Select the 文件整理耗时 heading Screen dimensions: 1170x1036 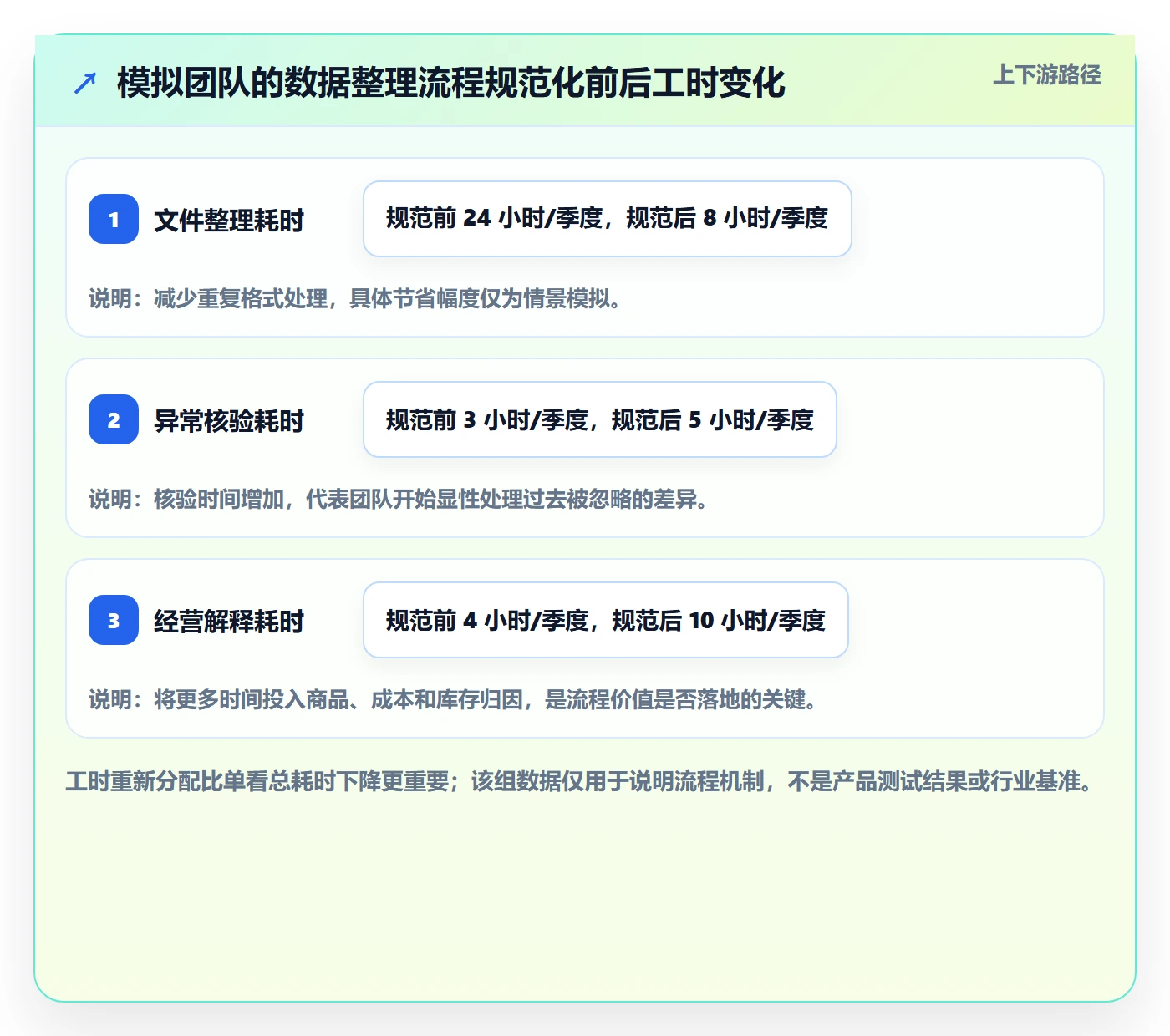pos(229,221)
